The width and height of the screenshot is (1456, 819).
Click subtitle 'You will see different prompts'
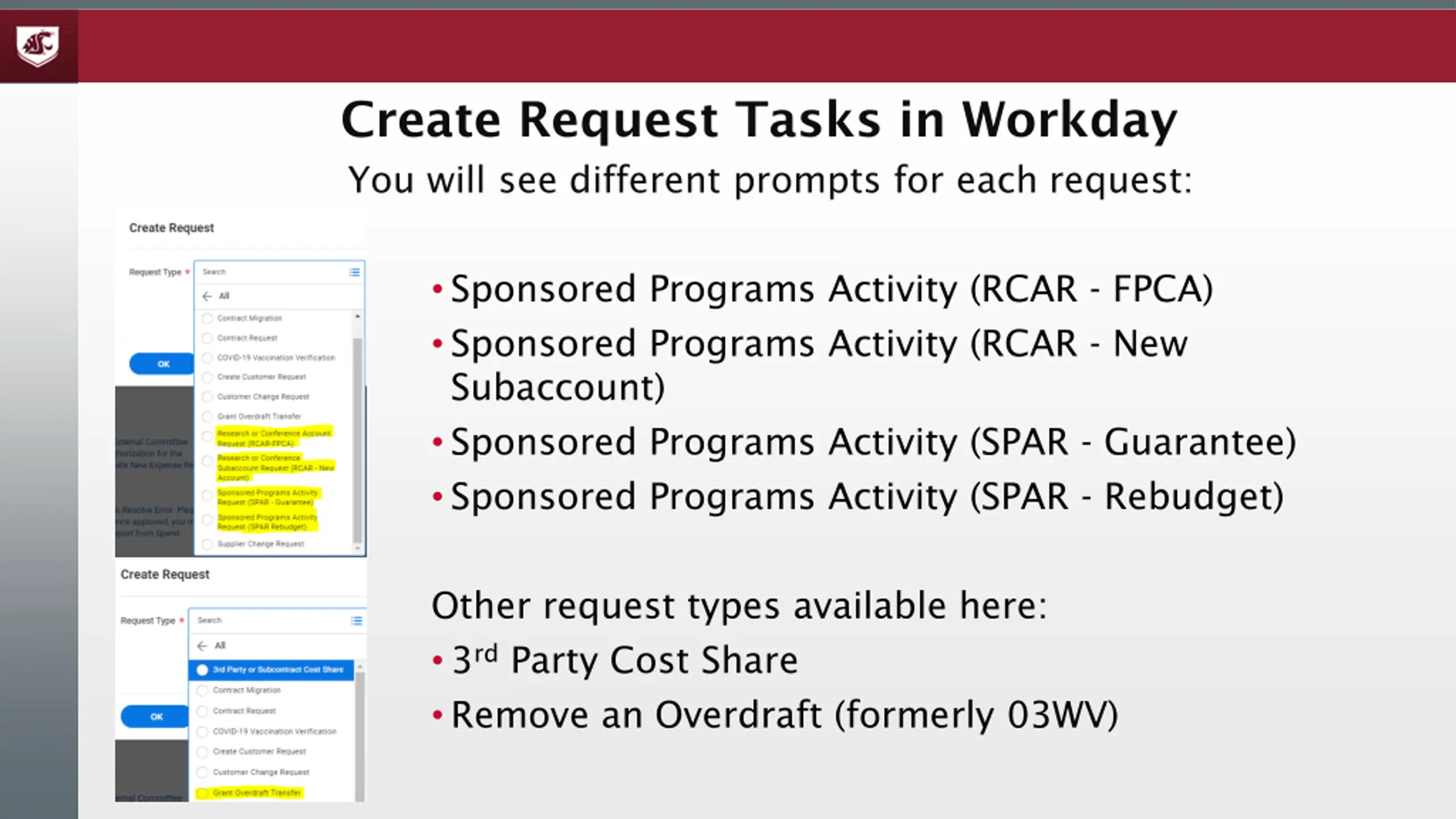(x=770, y=180)
